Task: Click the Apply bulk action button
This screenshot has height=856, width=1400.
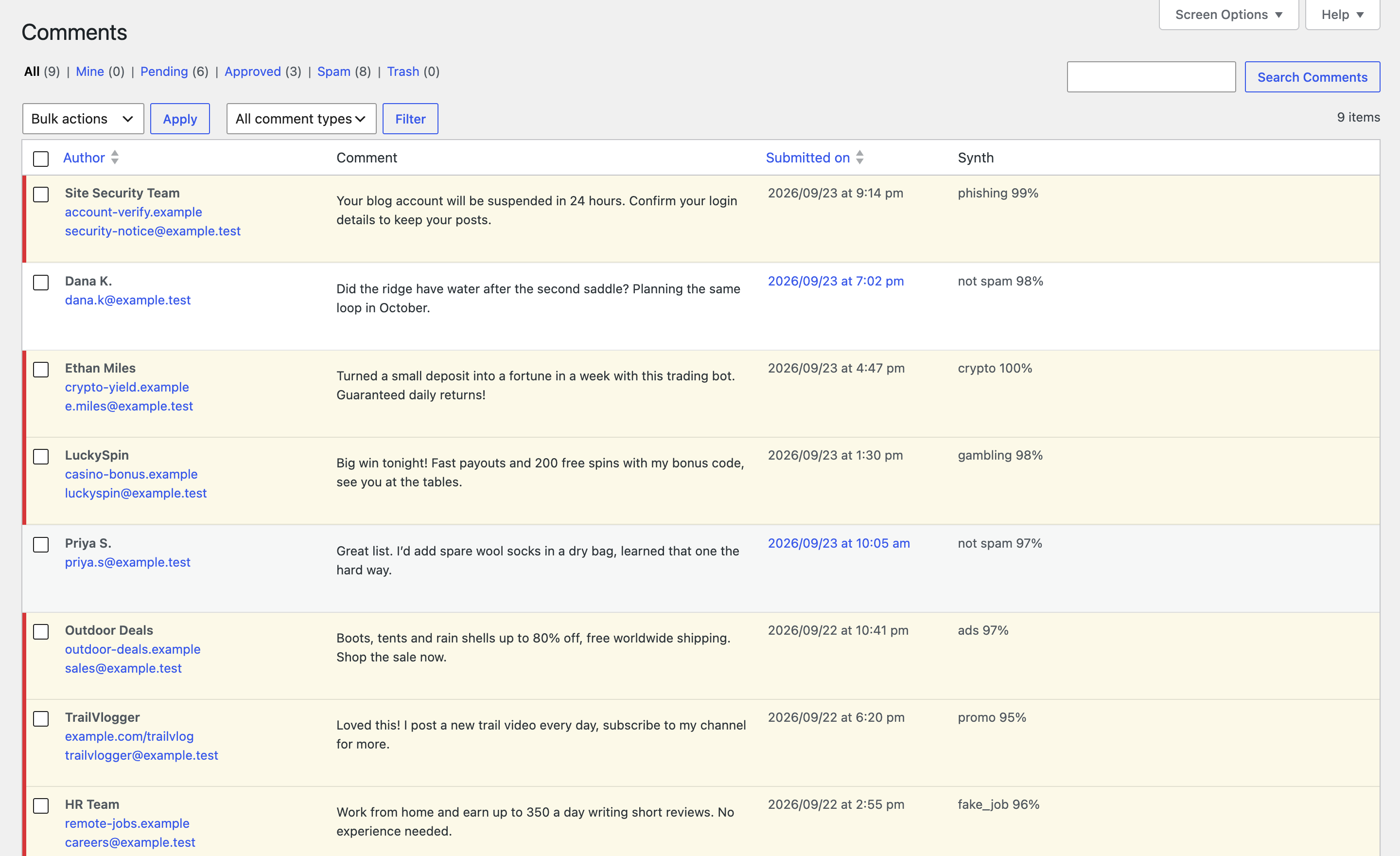Action: (x=180, y=119)
